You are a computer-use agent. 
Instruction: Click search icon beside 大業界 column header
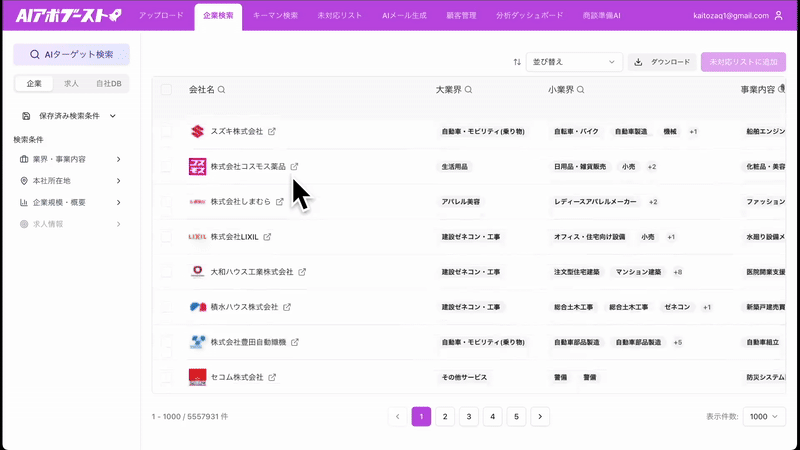click(468, 90)
